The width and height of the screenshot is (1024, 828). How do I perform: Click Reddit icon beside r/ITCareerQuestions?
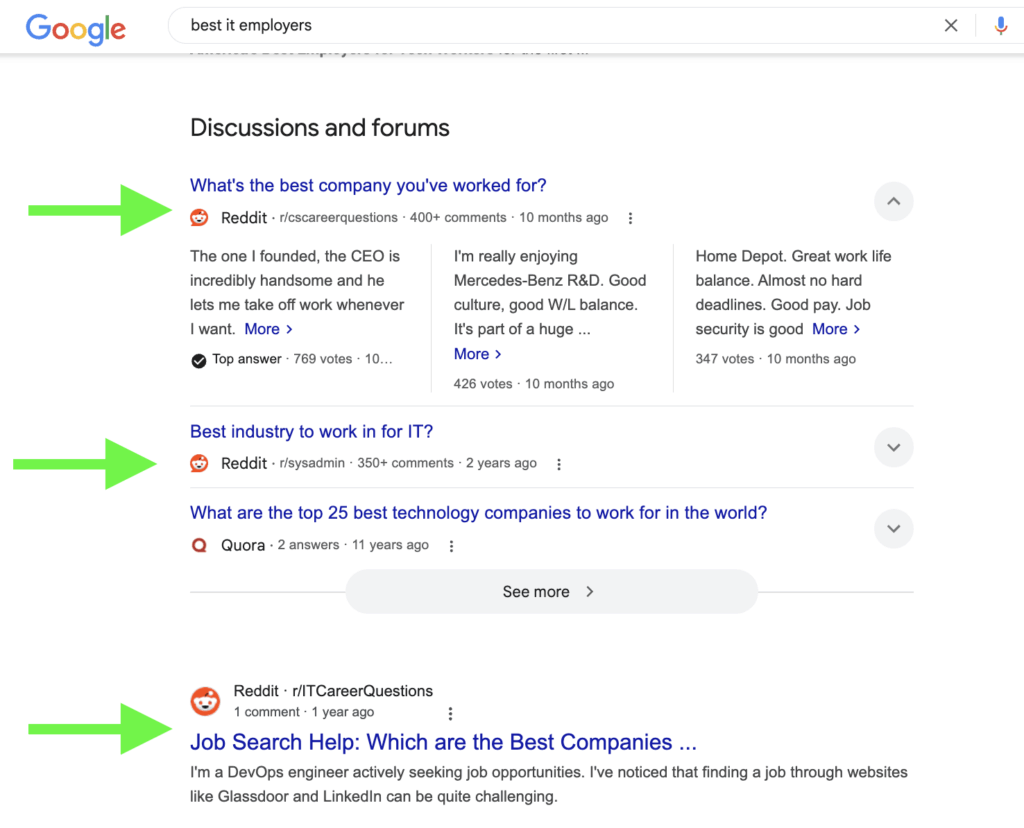point(206,701)
